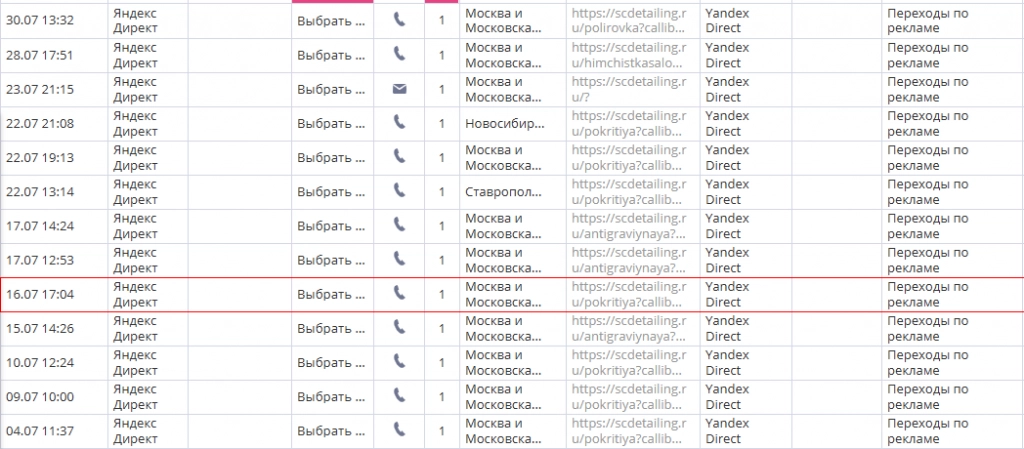The image size is (1024, 449).
Task: Open the pokritiya link in the 22.07 21:08 row
Action: click(x=630, y=123)
